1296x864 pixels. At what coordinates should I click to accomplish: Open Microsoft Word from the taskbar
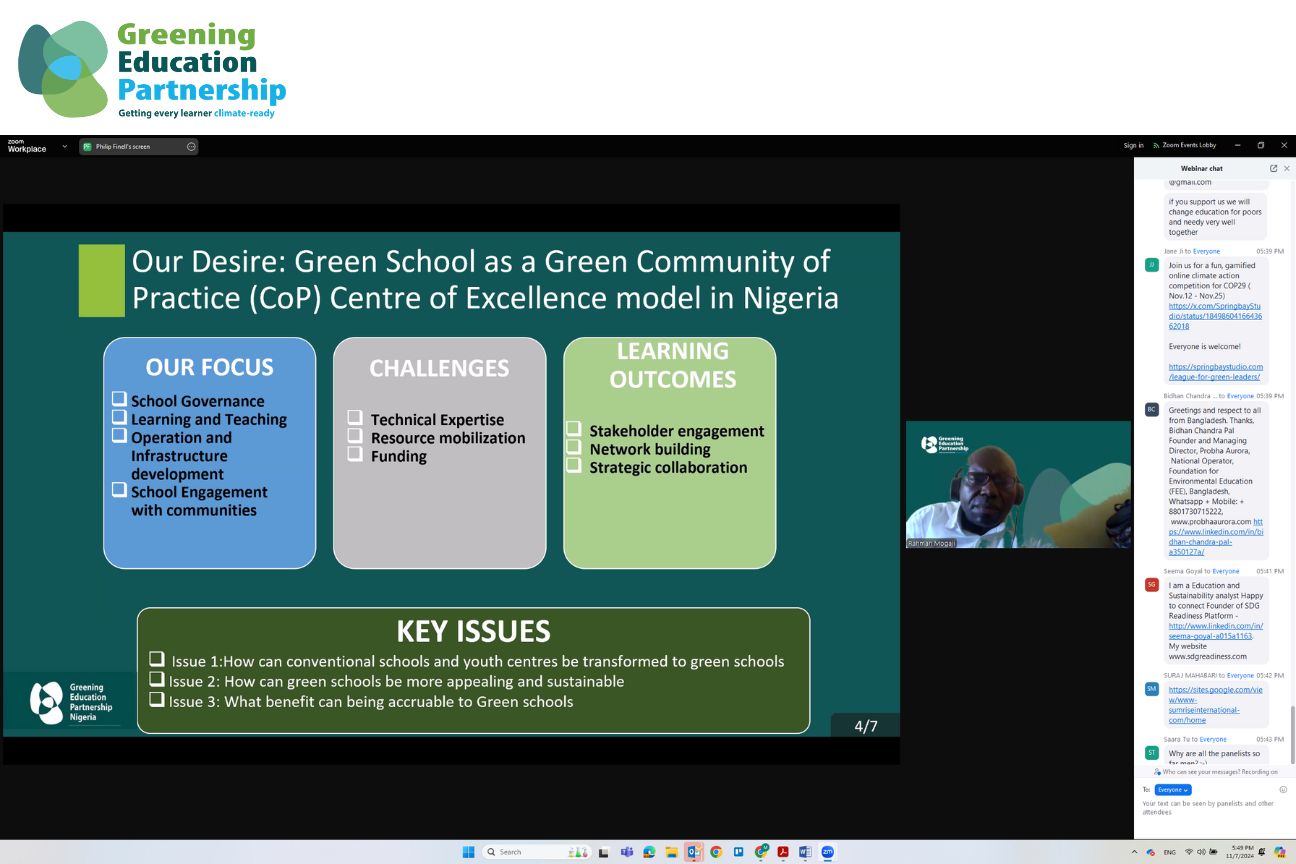pos(805,852)
